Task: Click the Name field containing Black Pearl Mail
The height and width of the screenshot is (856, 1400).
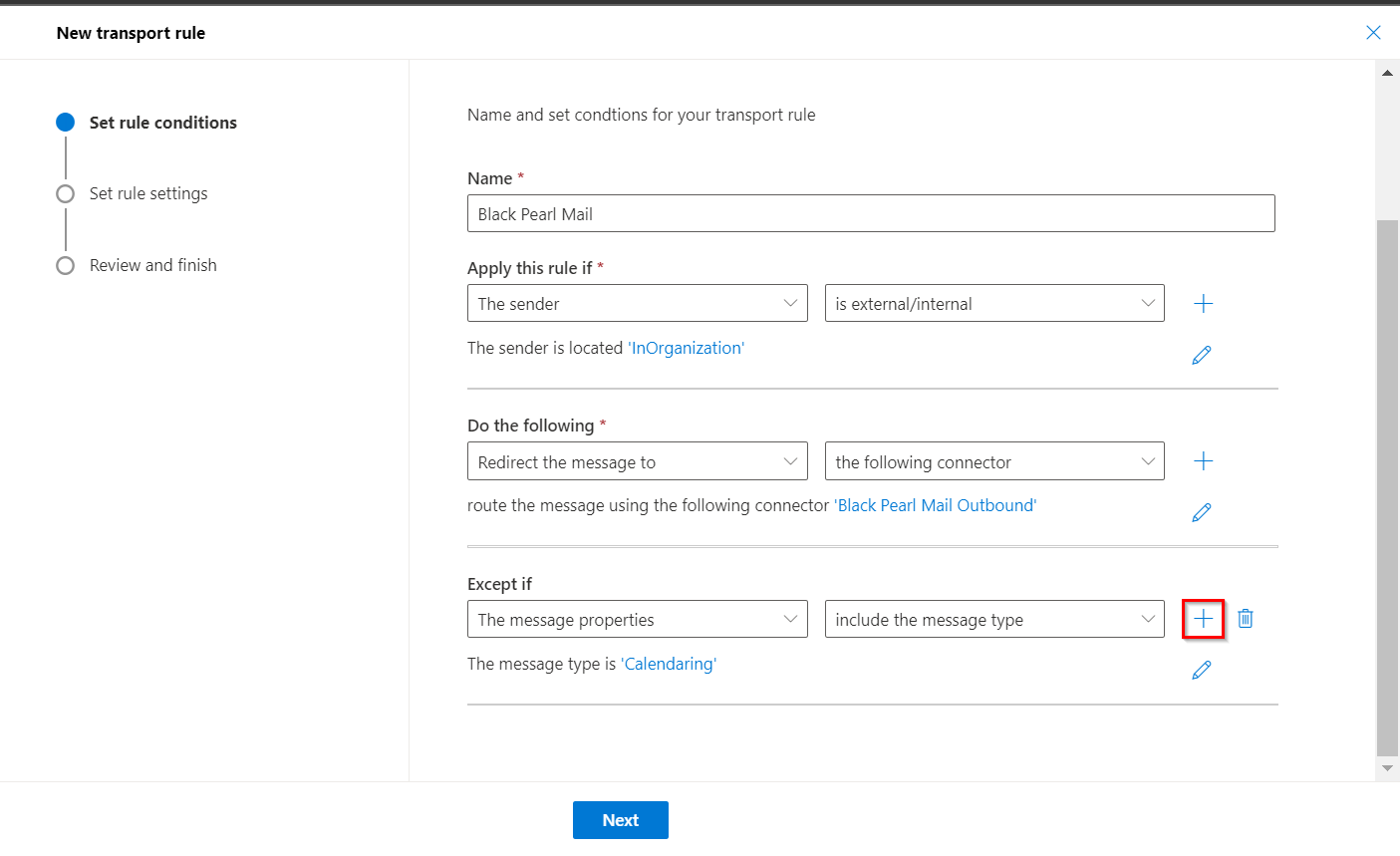Action: (x=870, y=214)
